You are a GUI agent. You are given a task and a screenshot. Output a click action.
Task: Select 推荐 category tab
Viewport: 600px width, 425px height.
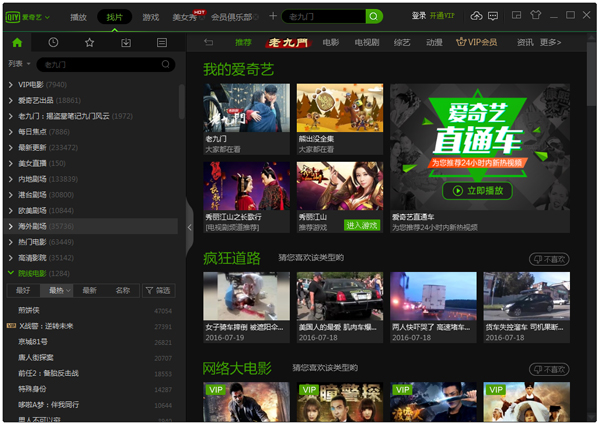click(x=243, y=42)
